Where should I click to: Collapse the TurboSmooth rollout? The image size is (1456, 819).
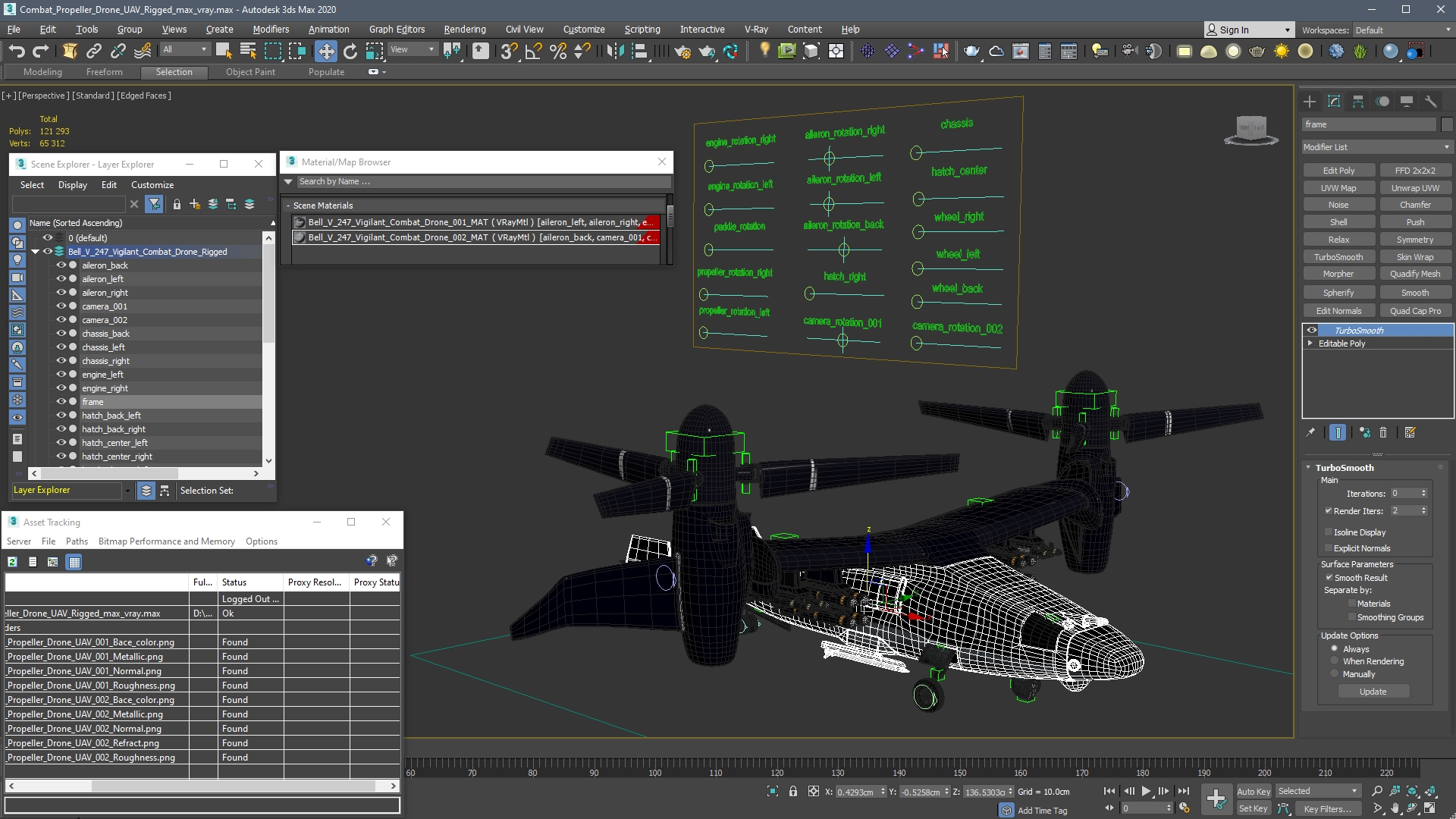[1308, 468]
